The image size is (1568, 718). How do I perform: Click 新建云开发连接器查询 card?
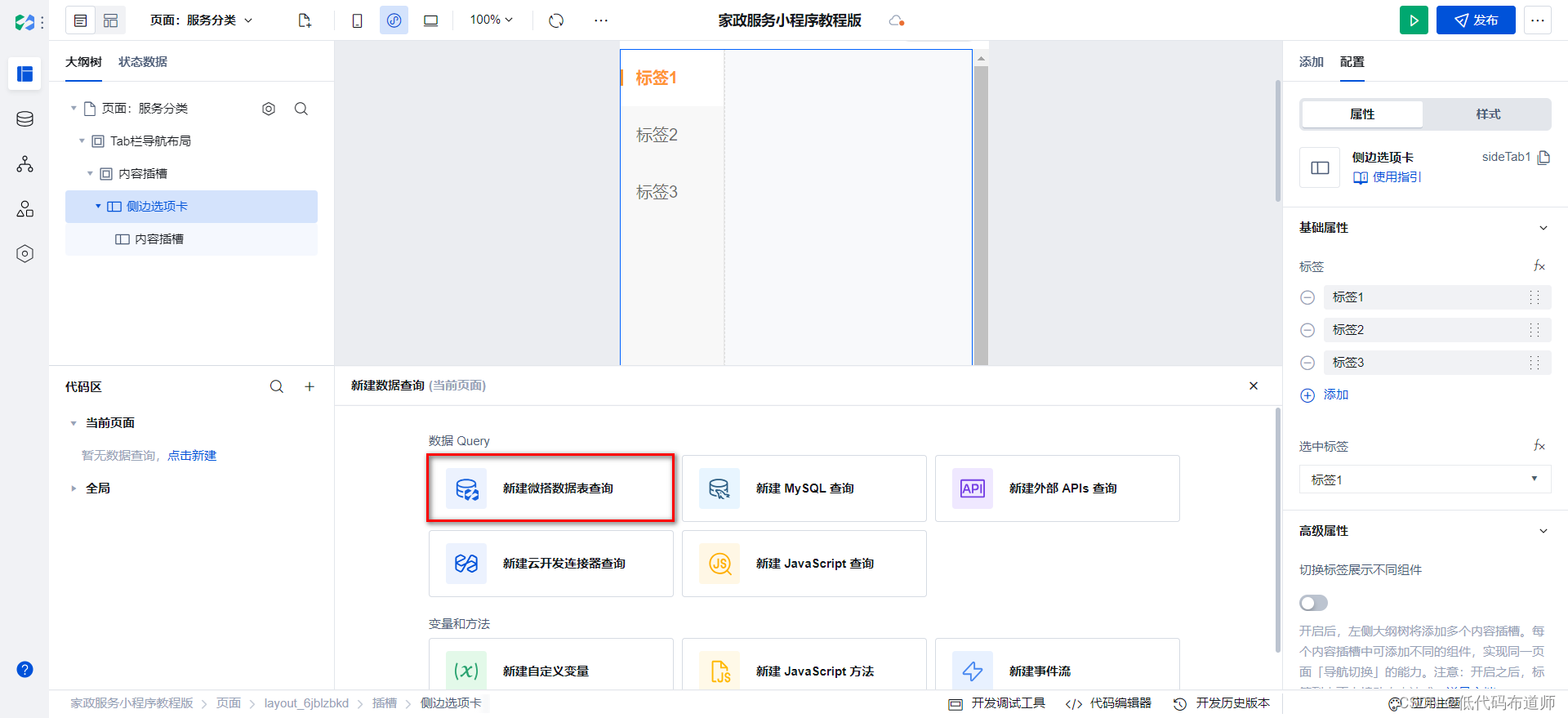click(551, 564)
